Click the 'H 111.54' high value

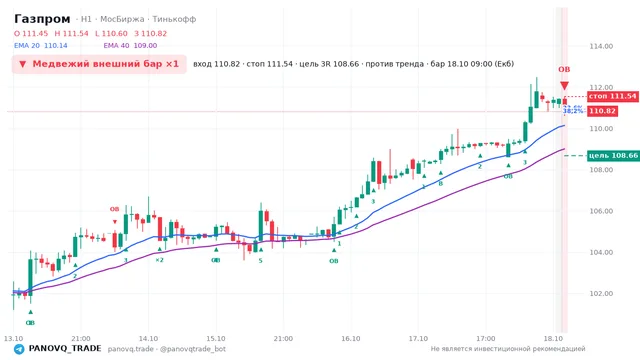[x=71, y=33]
